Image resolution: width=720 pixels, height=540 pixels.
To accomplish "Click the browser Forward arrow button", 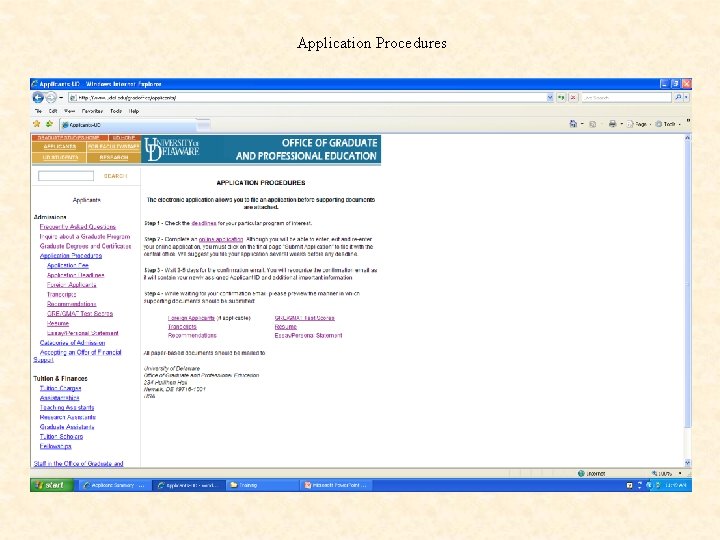I will tap(51, 97).
